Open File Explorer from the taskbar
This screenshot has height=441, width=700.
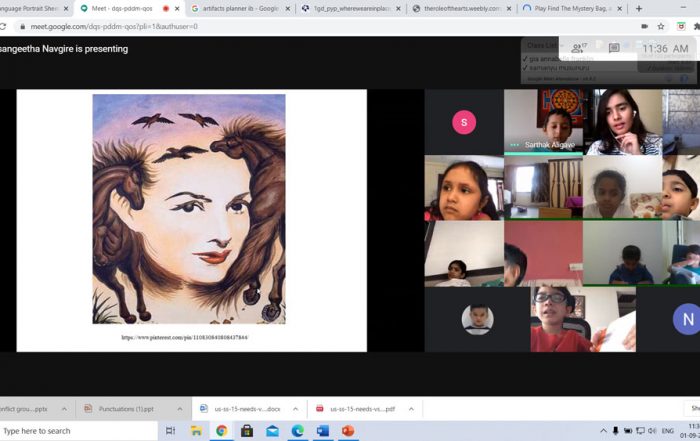[x=196, y=431]
